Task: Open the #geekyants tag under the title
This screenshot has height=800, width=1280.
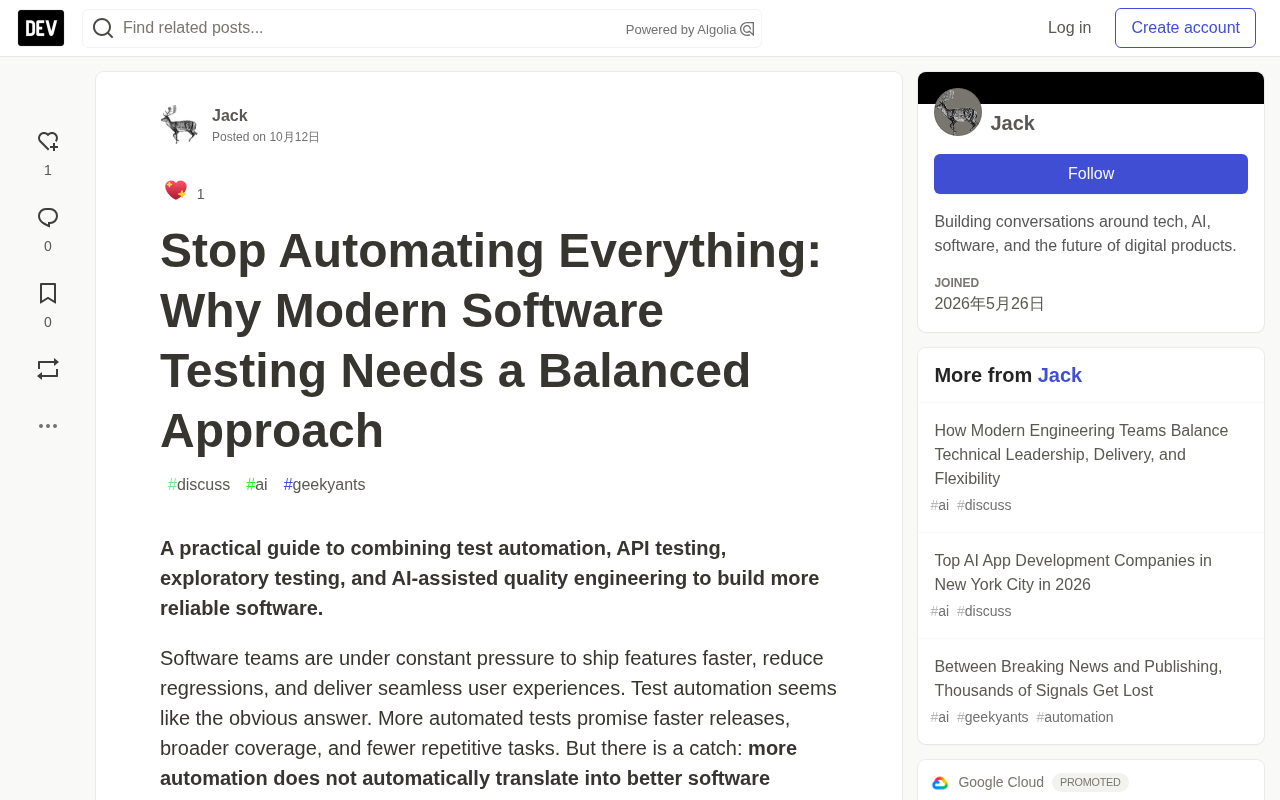Action: pos(324,485)
